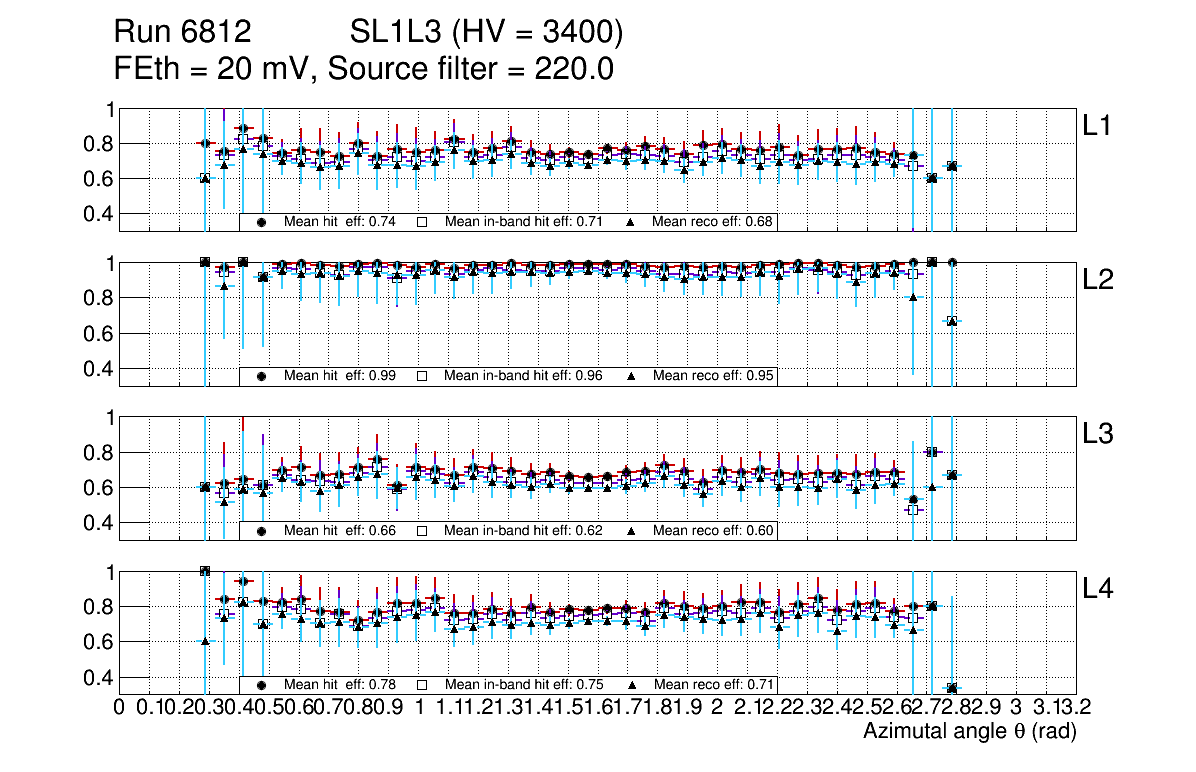This screenshot has height=772, width=1196.
Task: Select the 'Mean hit eff: 0.74' legend text
Action: 340,222
